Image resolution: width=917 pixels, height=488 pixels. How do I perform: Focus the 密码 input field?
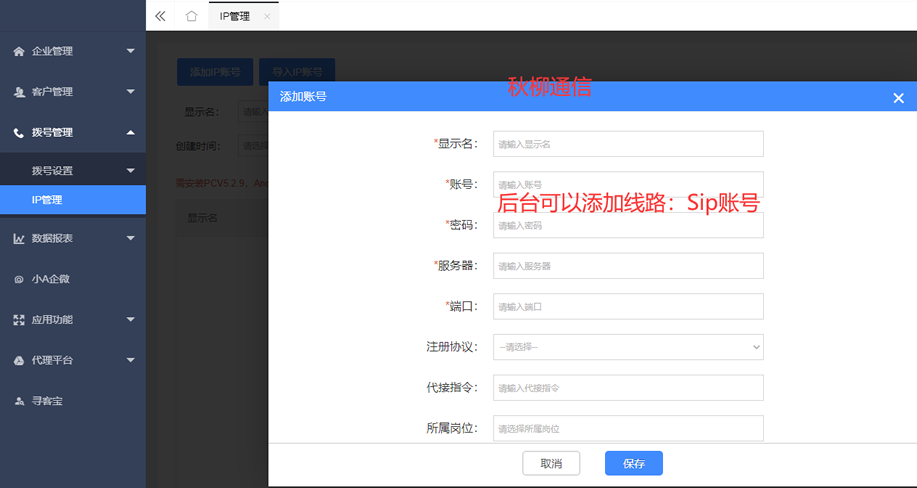(x=628, y=225)
